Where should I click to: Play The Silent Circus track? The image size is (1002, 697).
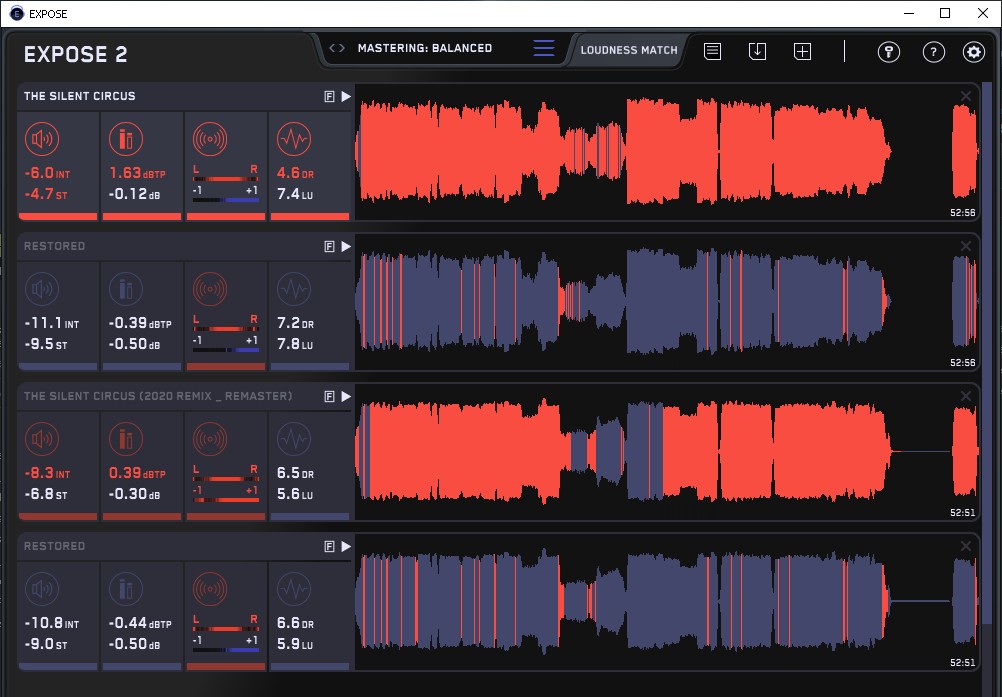(x=346, y=96)
